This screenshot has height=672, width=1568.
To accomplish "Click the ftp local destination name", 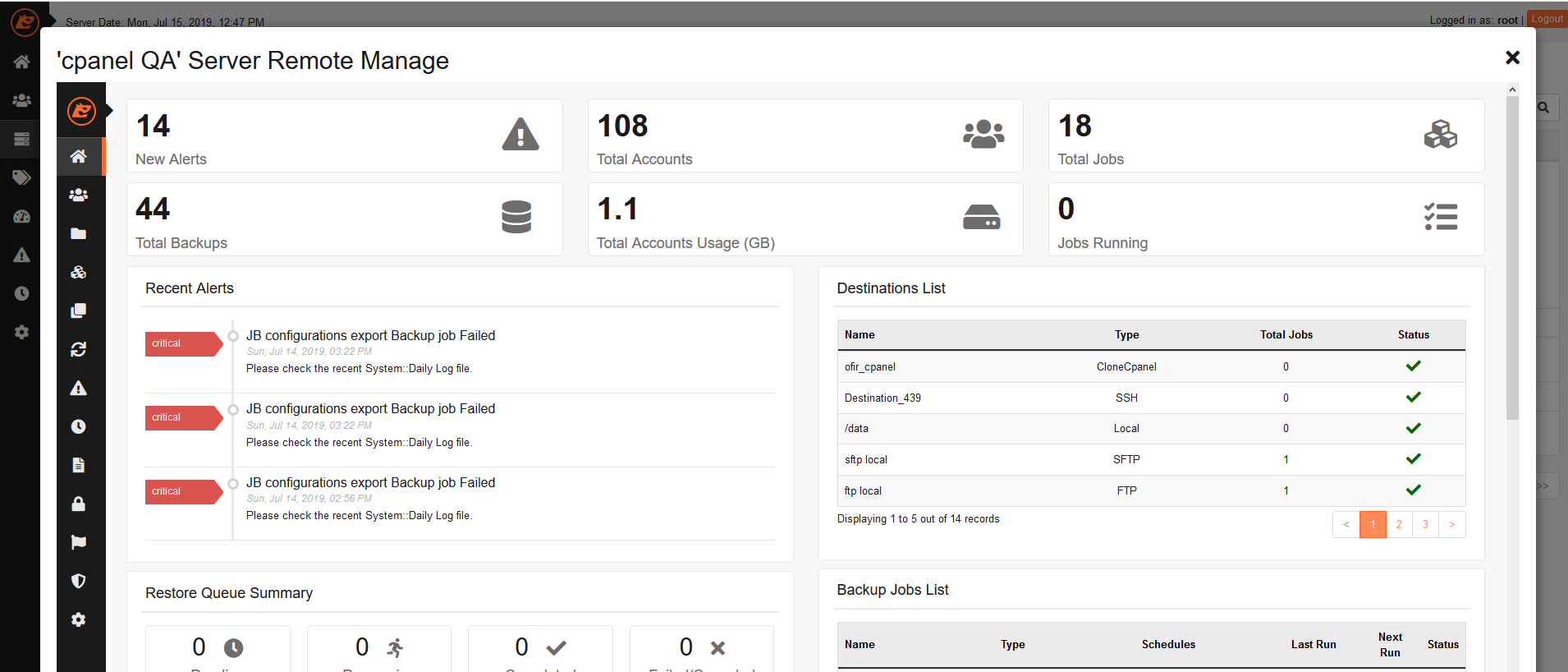I will pos(863,490).
